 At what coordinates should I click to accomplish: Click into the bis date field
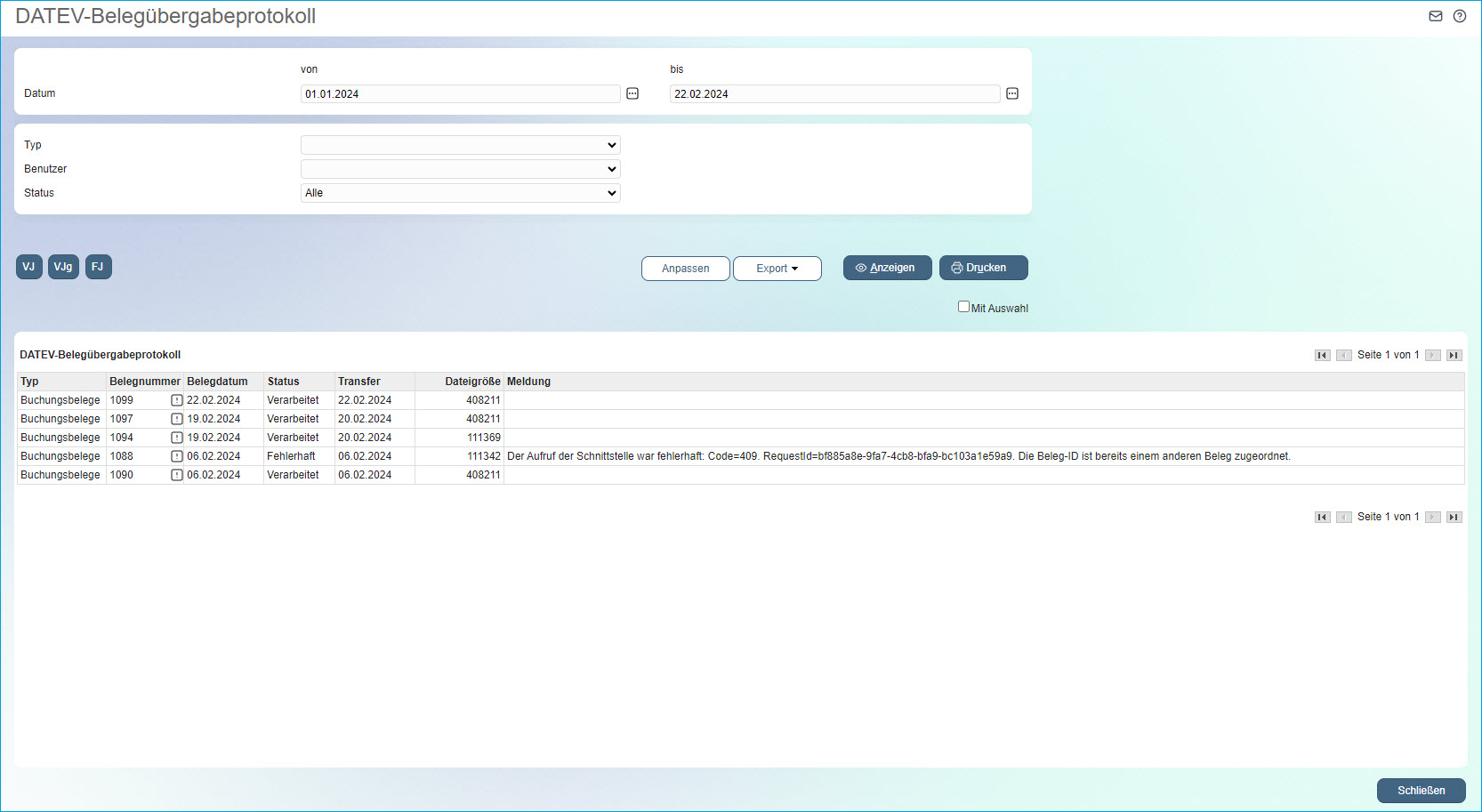(x=835, y=94)
